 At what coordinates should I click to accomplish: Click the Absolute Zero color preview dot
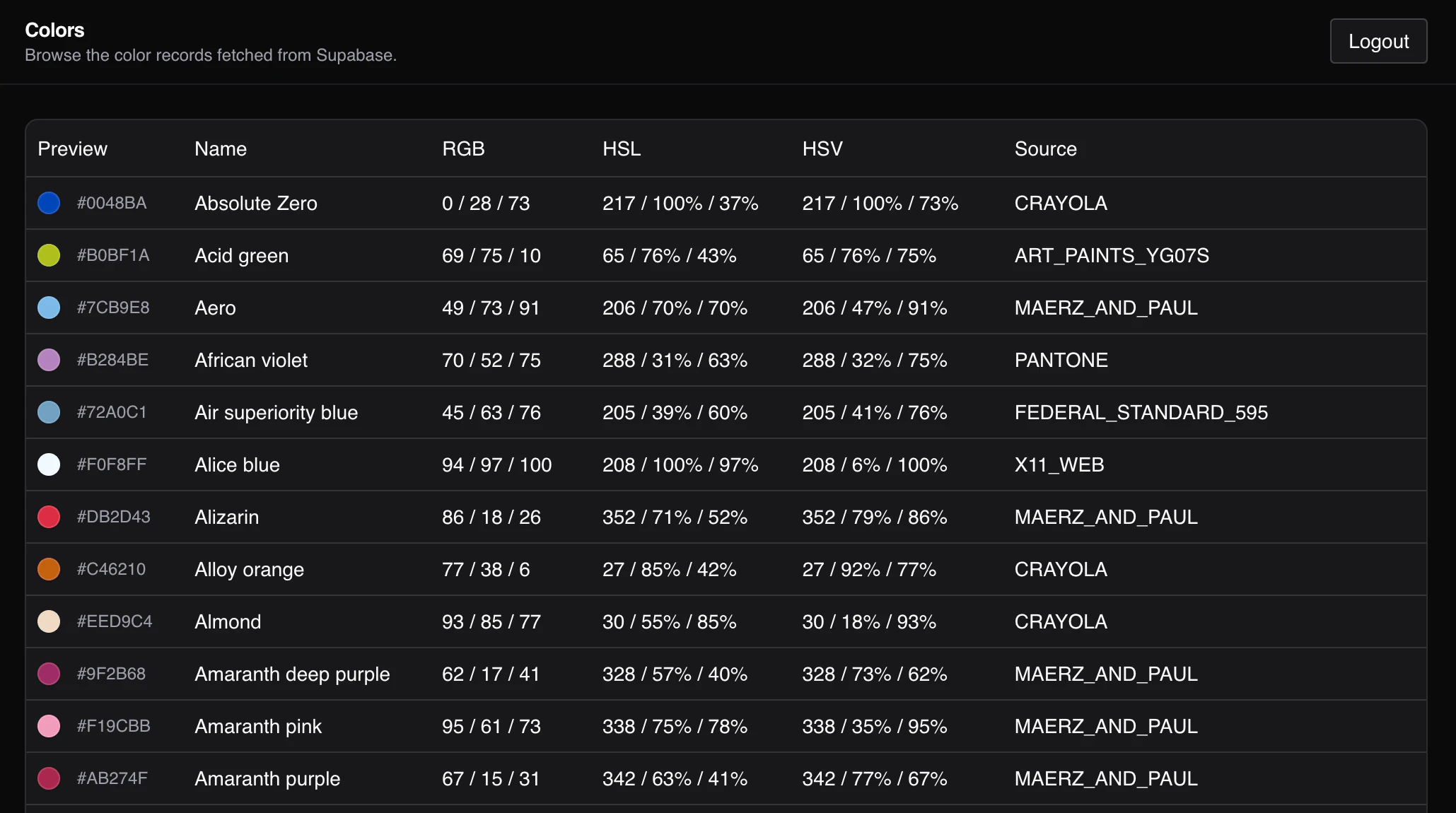click(49, 203)
